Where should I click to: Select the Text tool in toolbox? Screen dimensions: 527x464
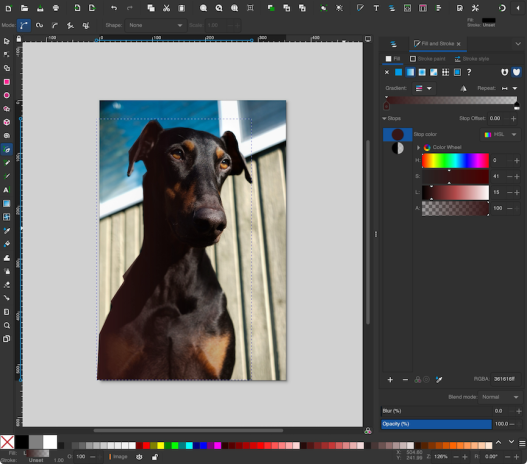[6, 190]
